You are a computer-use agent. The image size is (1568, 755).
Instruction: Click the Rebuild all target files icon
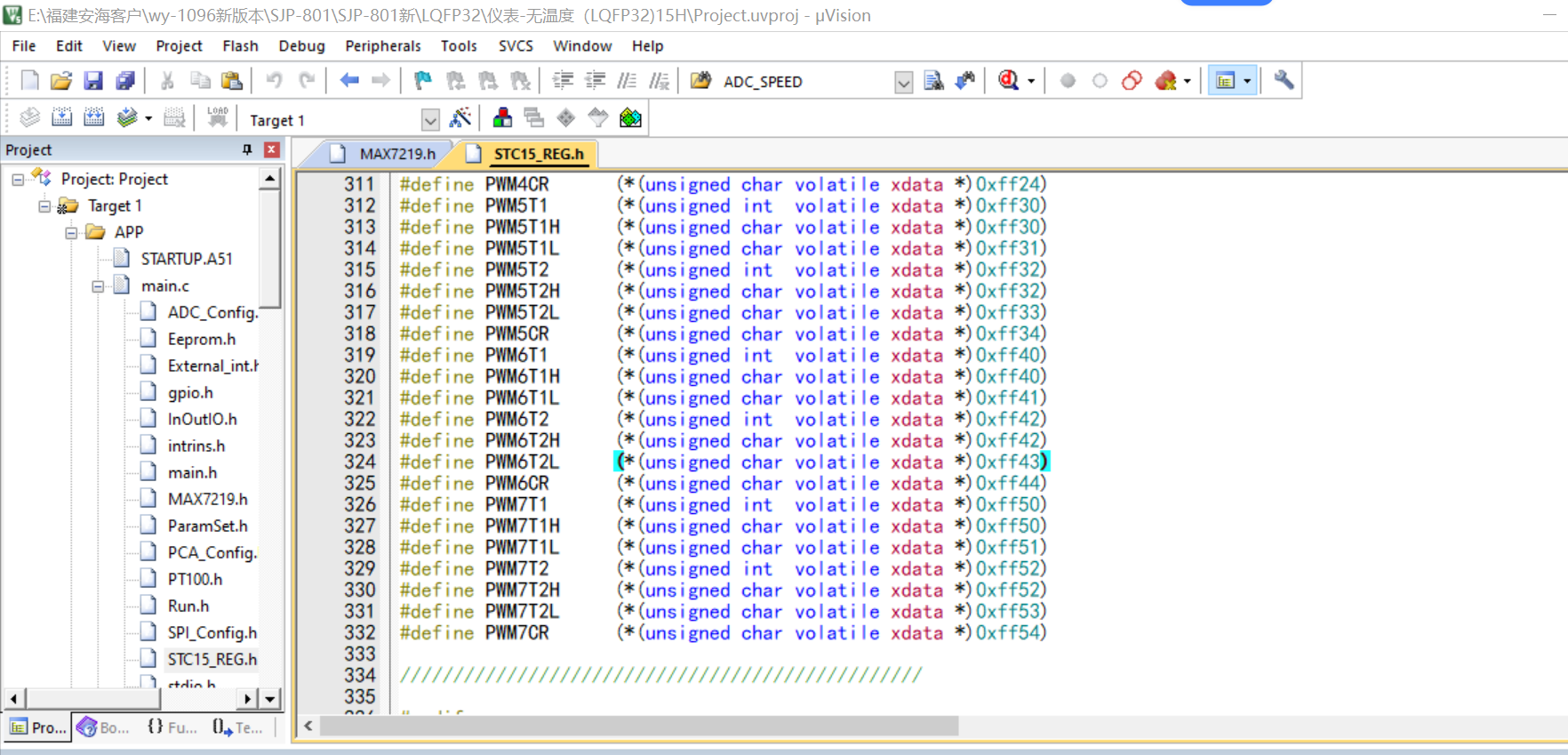[x=93, y=117]
